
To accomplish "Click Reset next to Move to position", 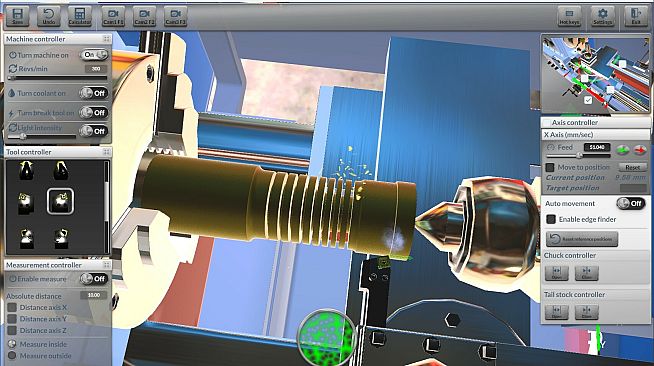I will click(x=632, y=167).
